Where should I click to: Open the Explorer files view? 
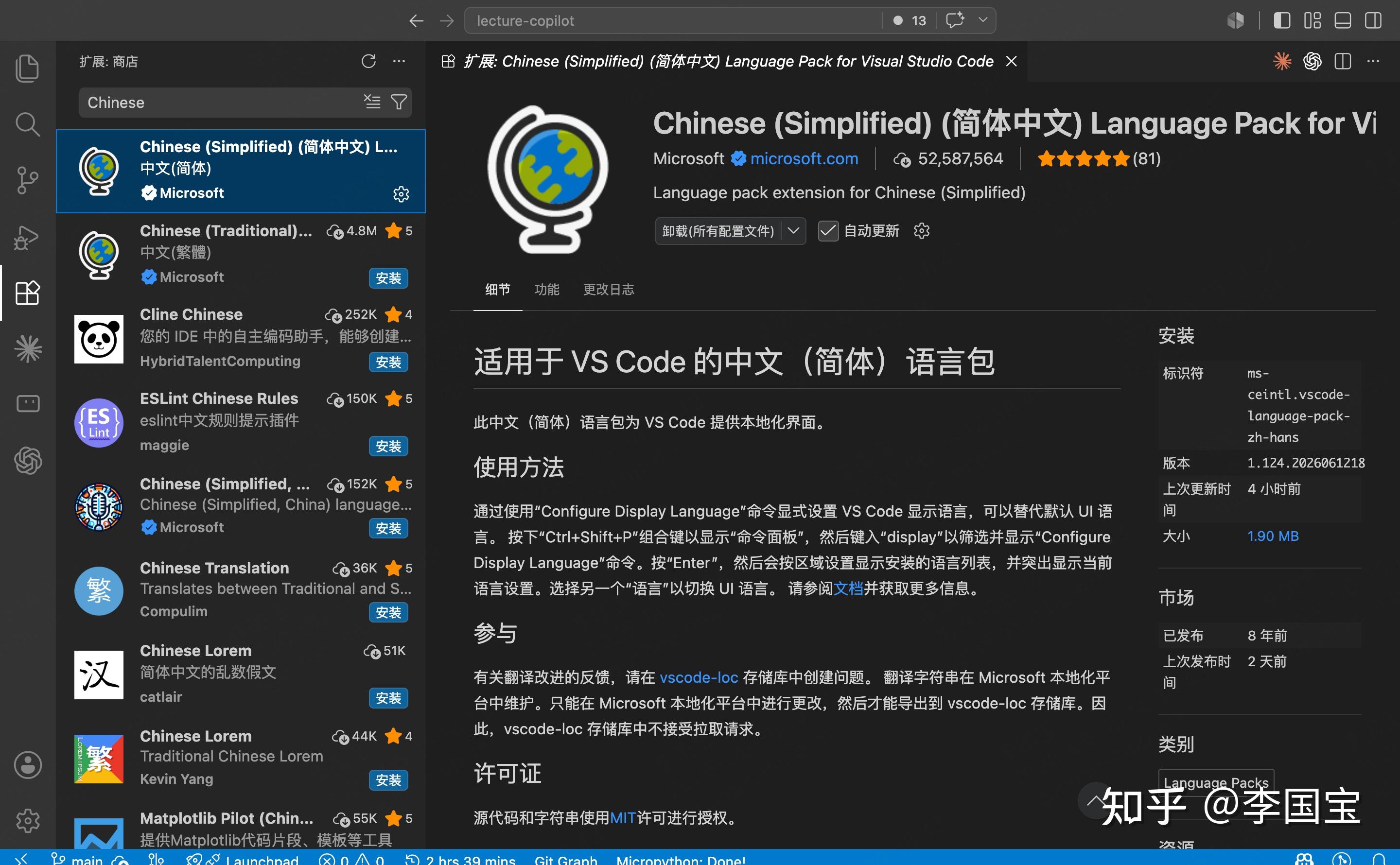tap(27, 68)
